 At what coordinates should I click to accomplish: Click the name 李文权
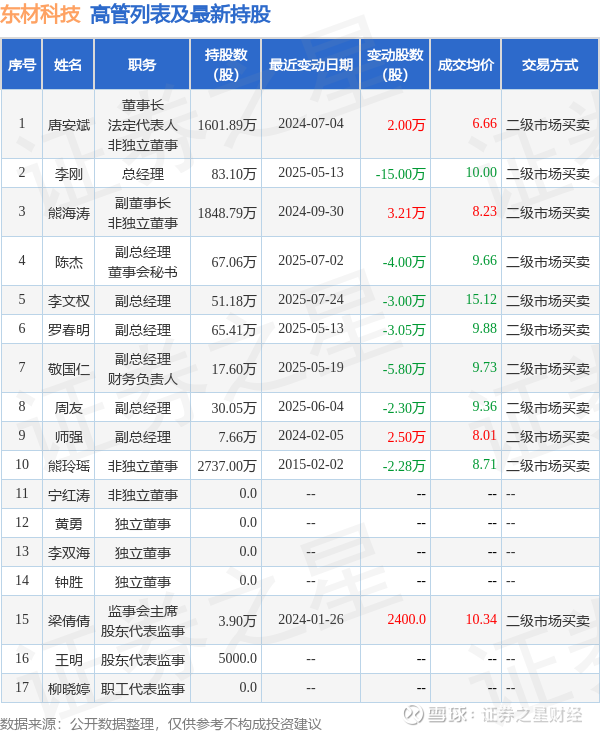(69, 301)
